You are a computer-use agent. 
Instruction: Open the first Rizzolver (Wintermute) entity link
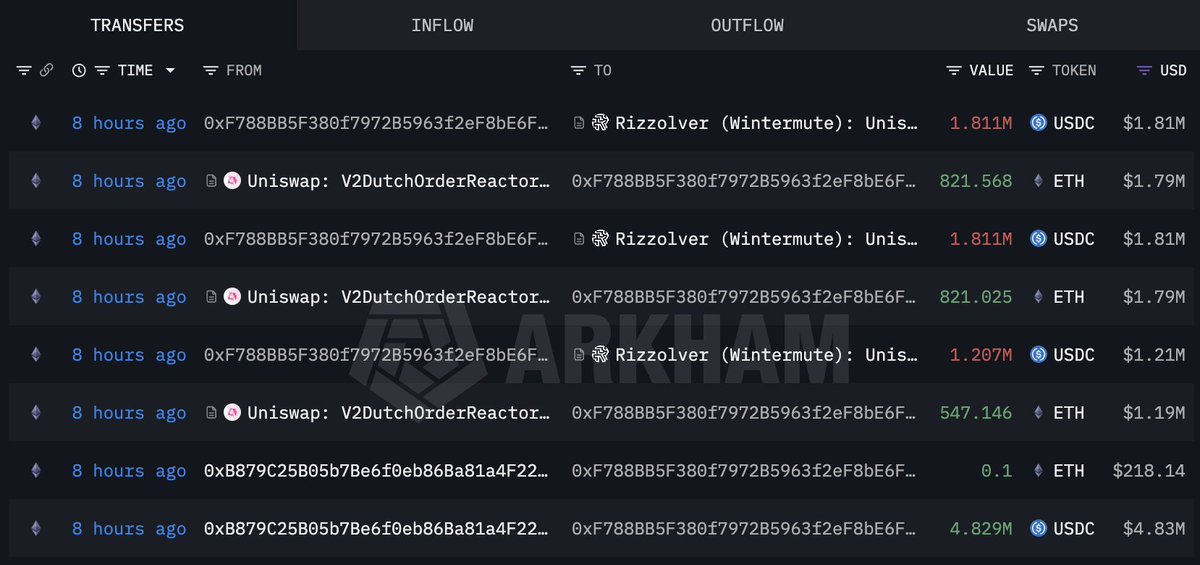click(x=766, y=123)
